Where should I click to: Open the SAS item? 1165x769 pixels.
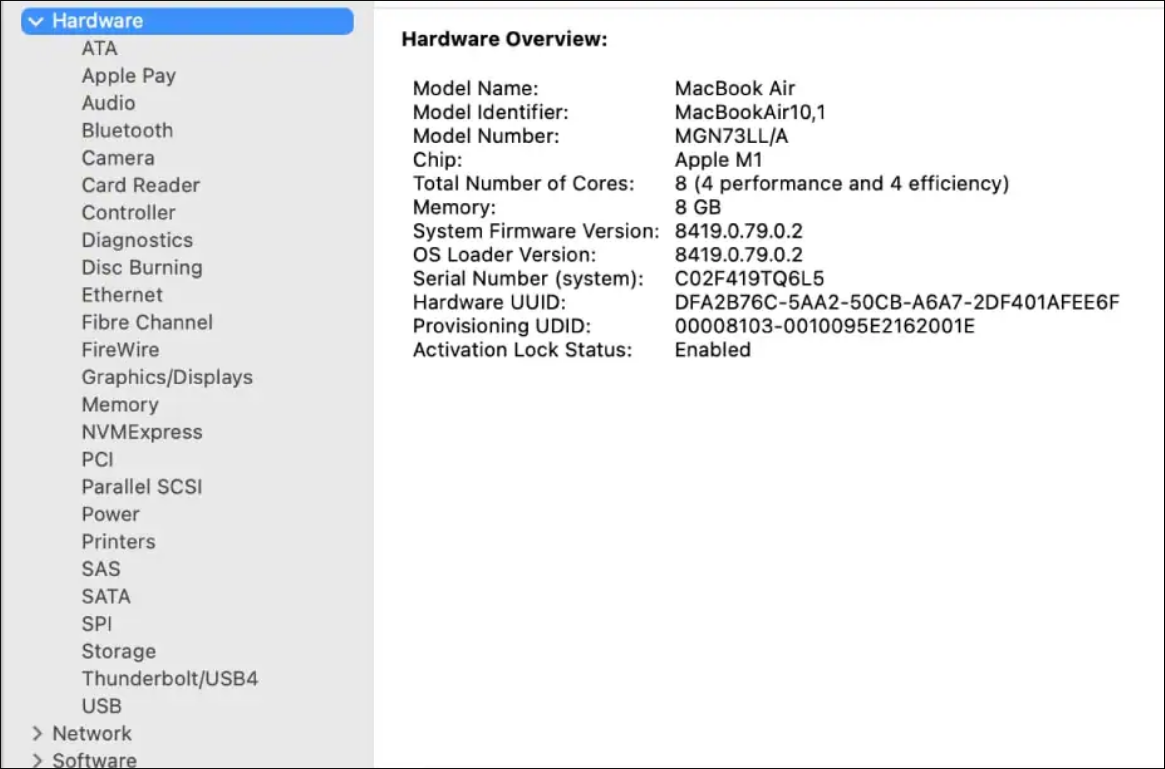tap(101, 569)
